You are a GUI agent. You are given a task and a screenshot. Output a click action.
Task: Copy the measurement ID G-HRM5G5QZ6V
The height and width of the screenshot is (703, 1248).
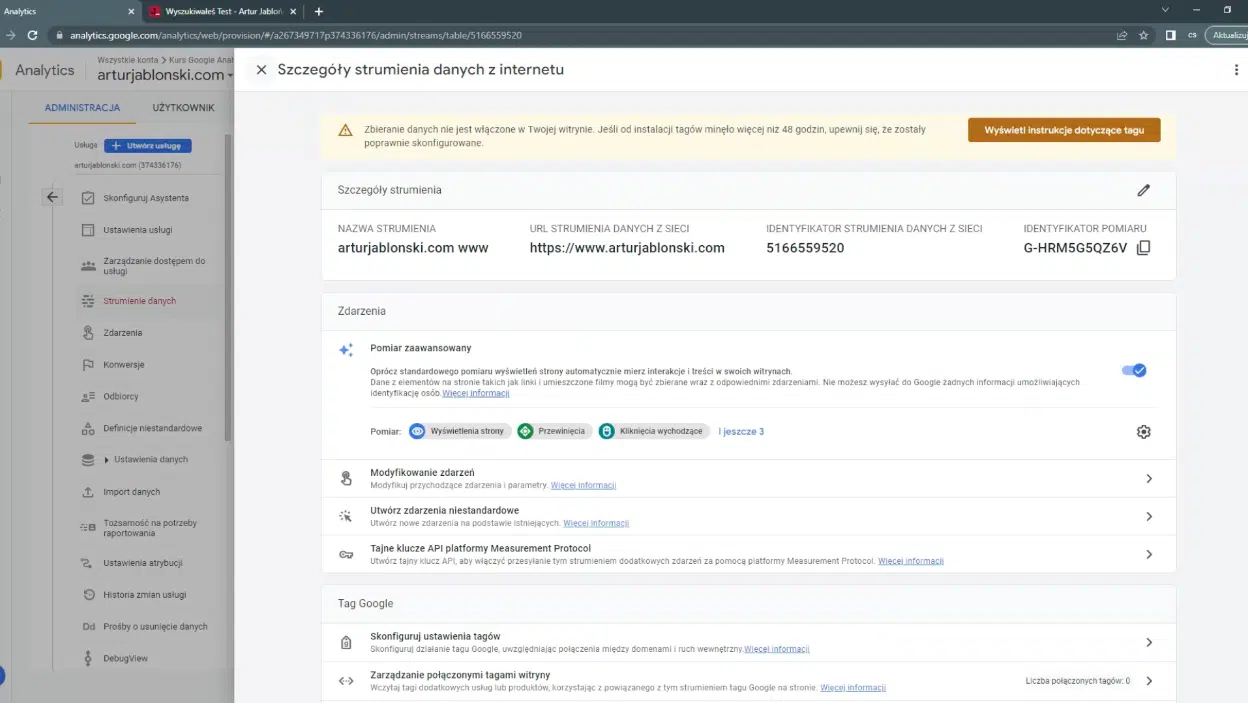pyautogui.click(x=1143, y=248)
